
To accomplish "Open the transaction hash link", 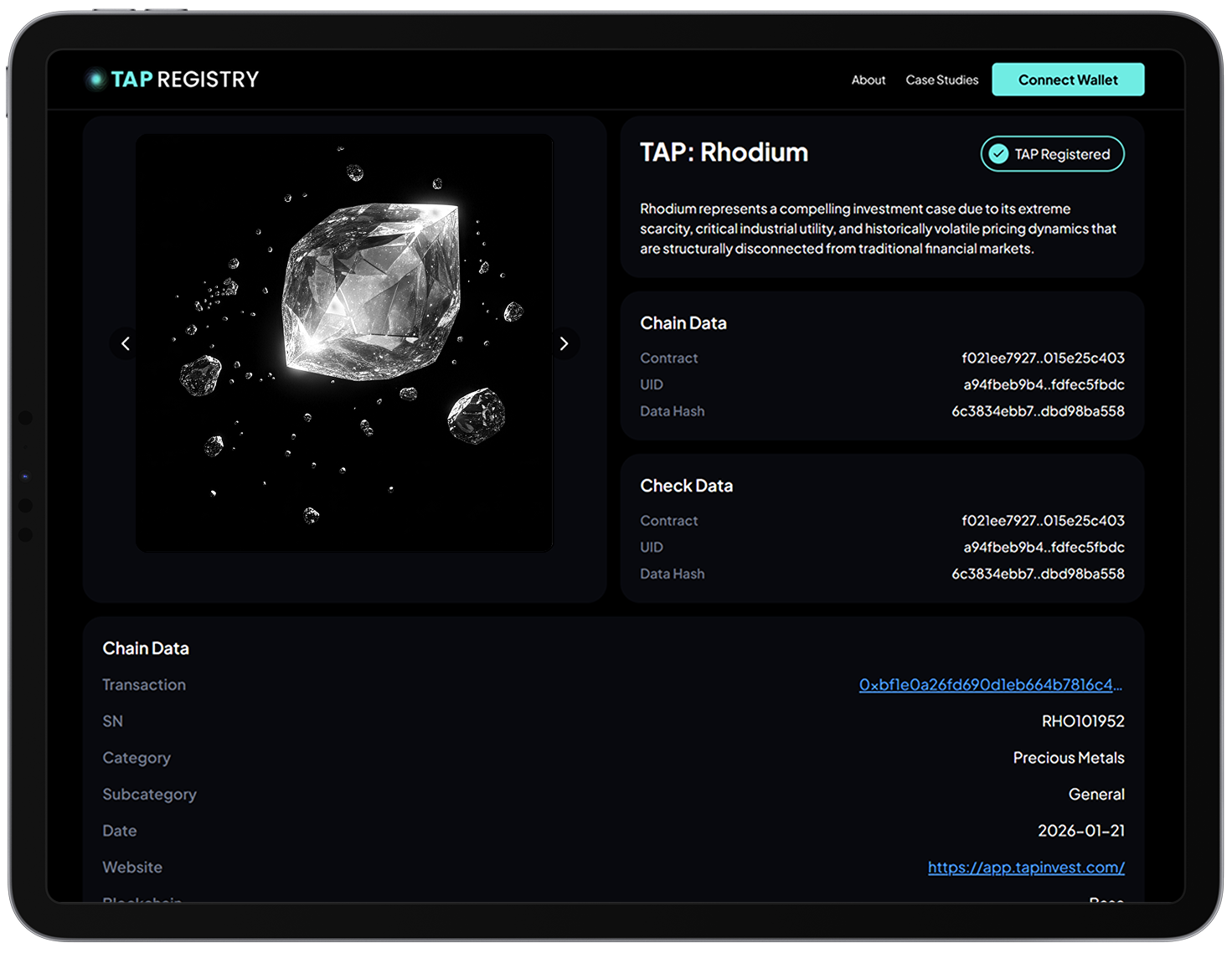I will coord(990,685).
